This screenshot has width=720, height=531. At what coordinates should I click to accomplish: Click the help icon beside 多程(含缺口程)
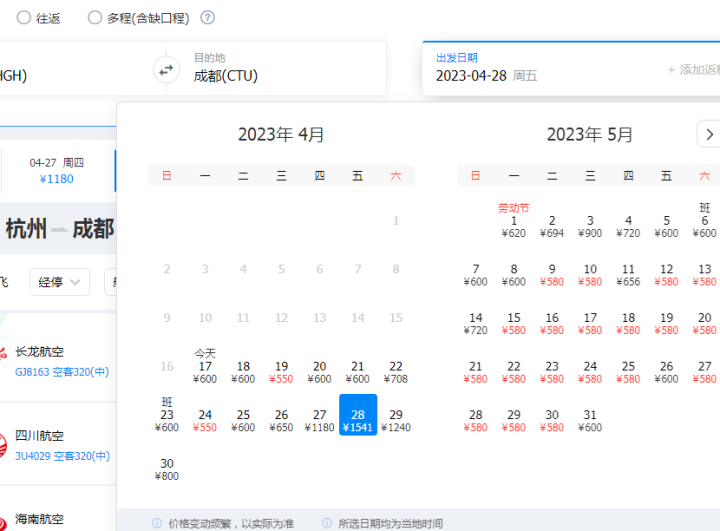[x=207, y=17]
